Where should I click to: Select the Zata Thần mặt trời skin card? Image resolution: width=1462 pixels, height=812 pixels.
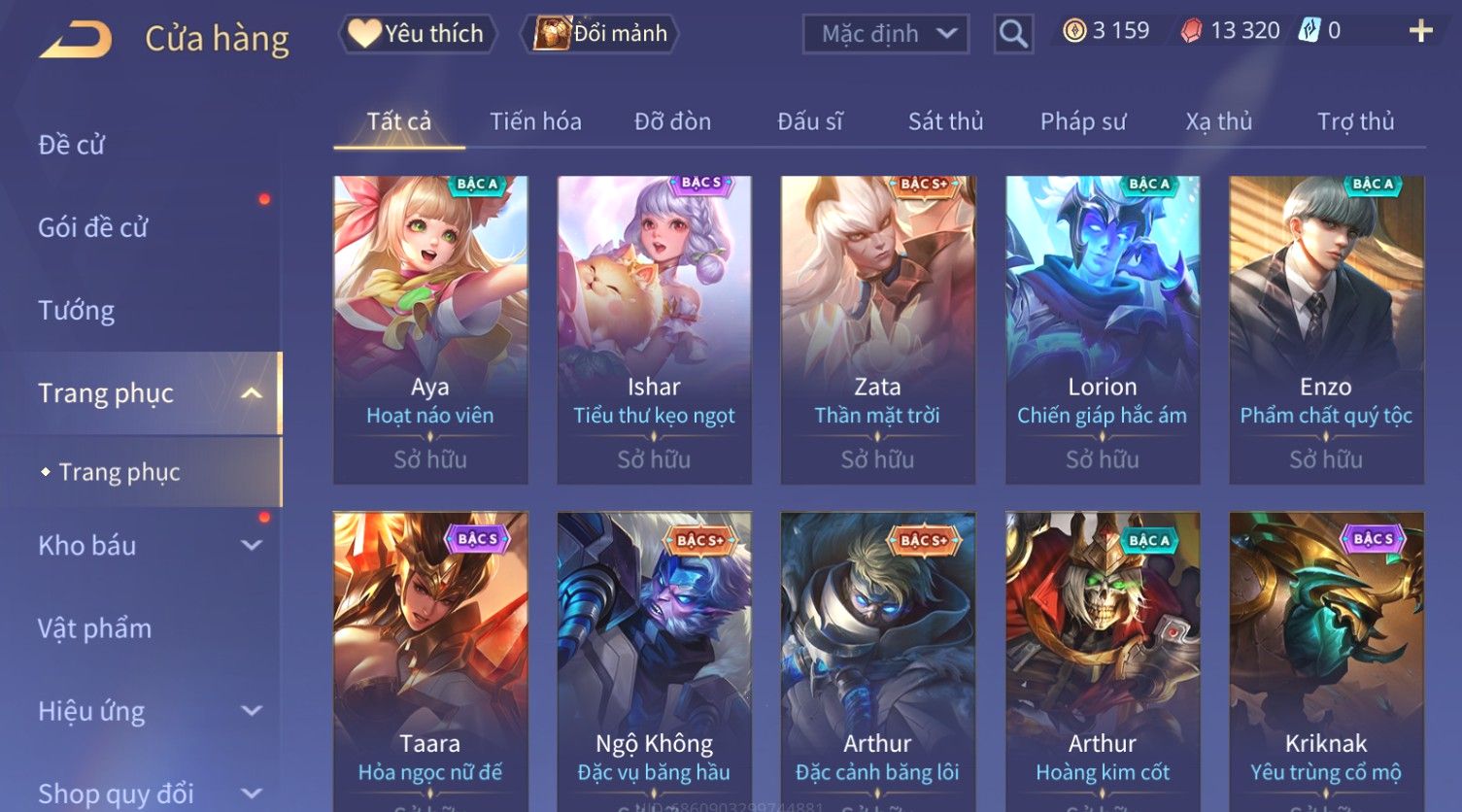pos(877,329)
